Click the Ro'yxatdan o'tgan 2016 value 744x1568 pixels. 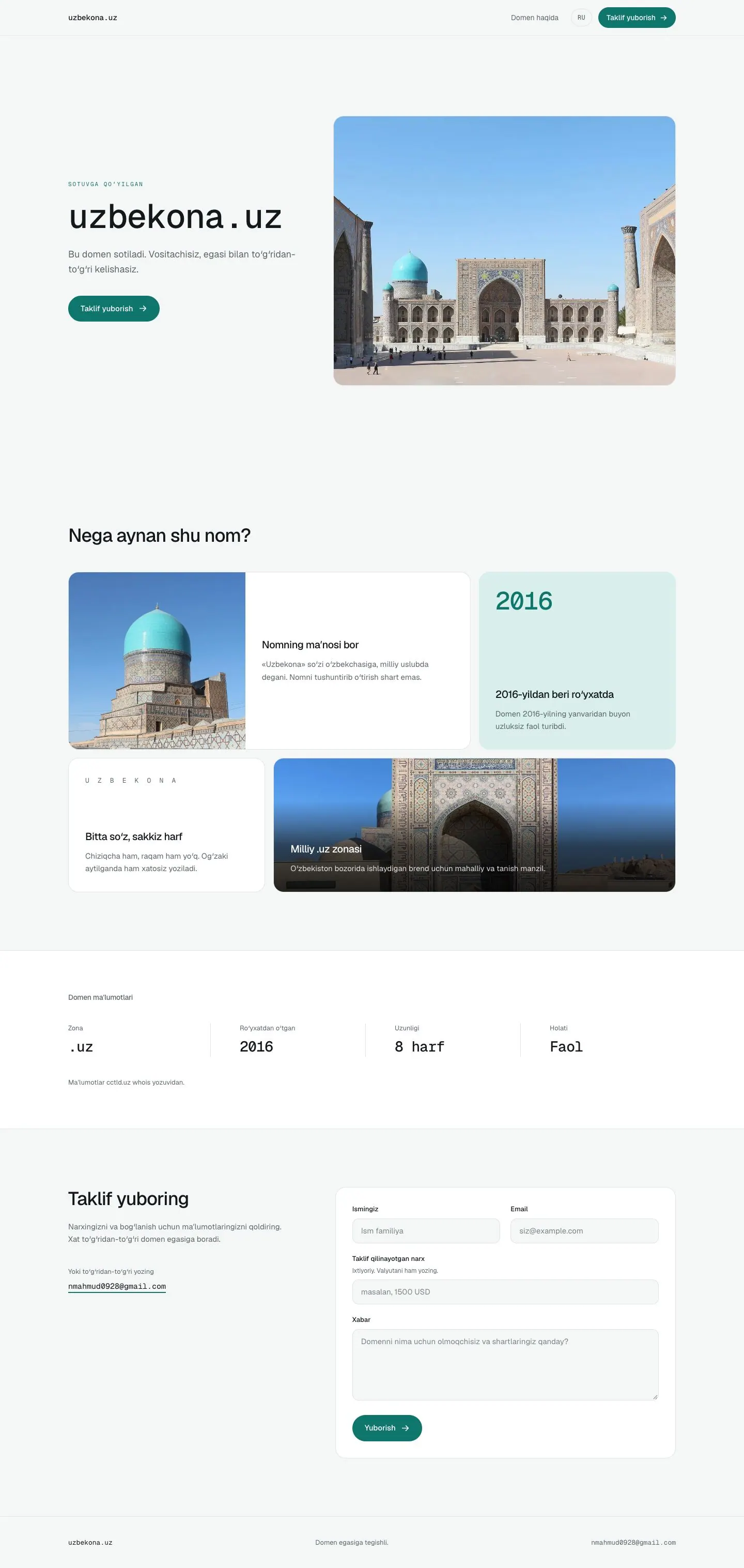click(256, 1047)
